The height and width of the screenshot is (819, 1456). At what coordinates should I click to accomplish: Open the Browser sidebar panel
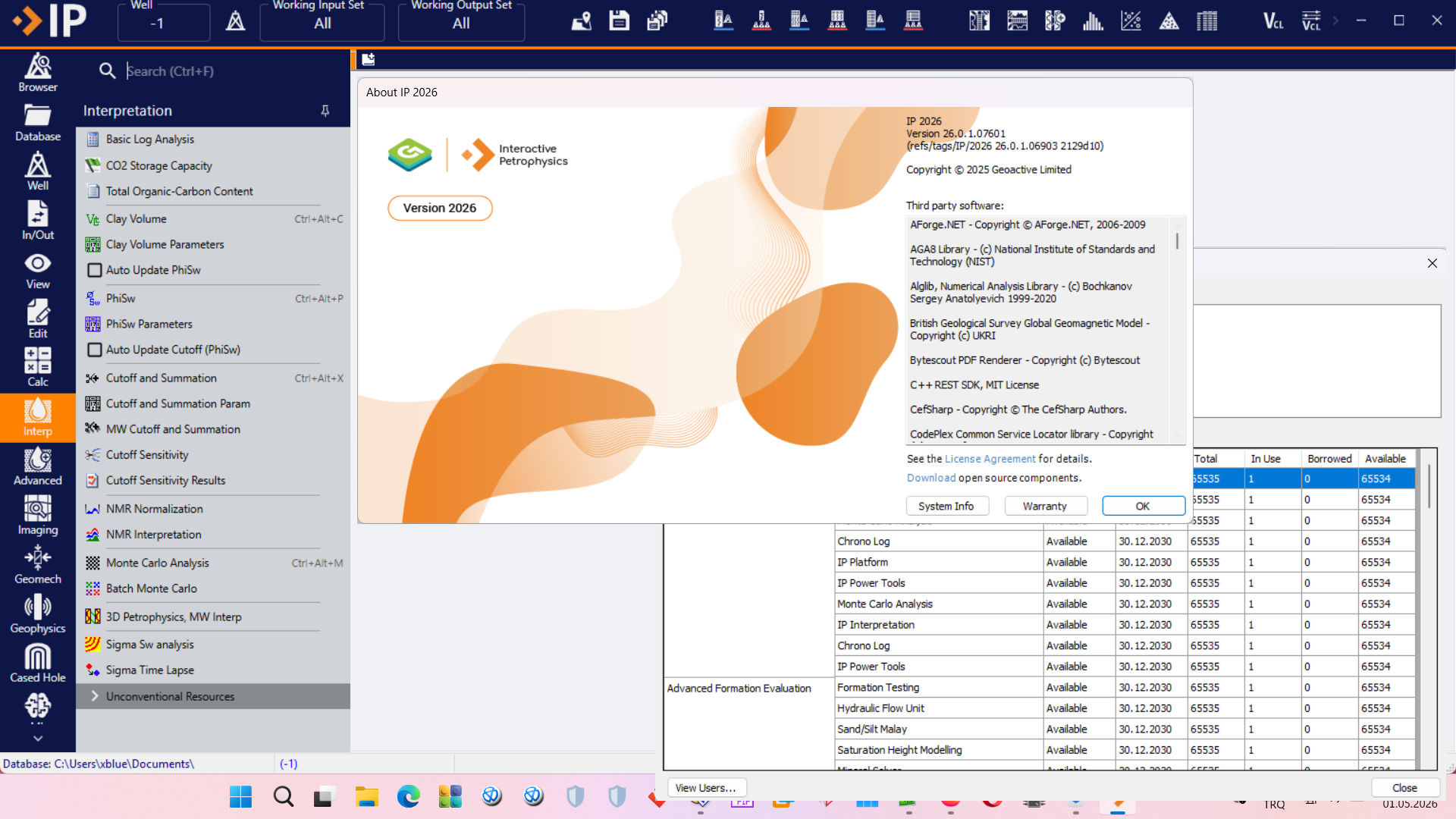tap(38, 73)
